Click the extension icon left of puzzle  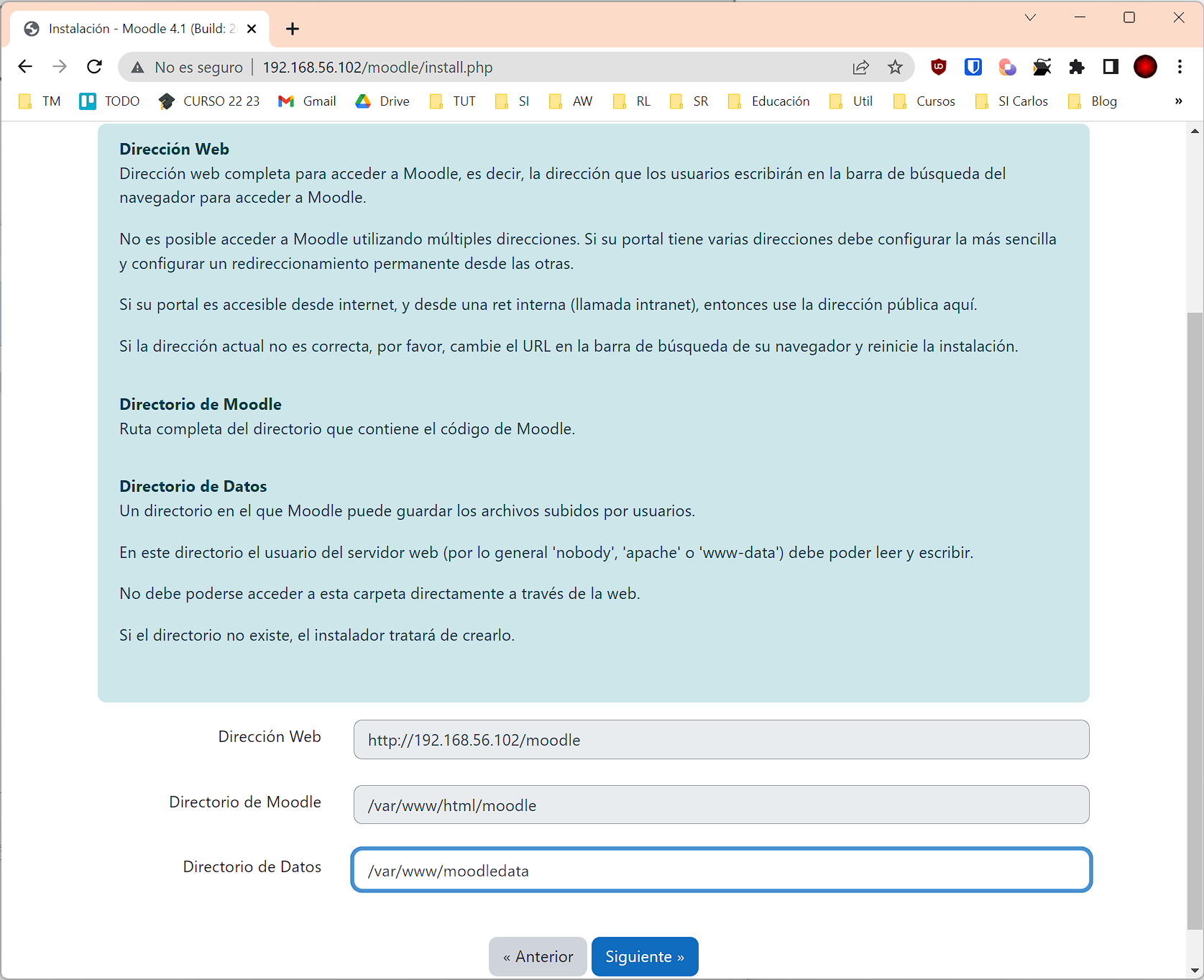pyautogui.click(x=1042, y=67)
